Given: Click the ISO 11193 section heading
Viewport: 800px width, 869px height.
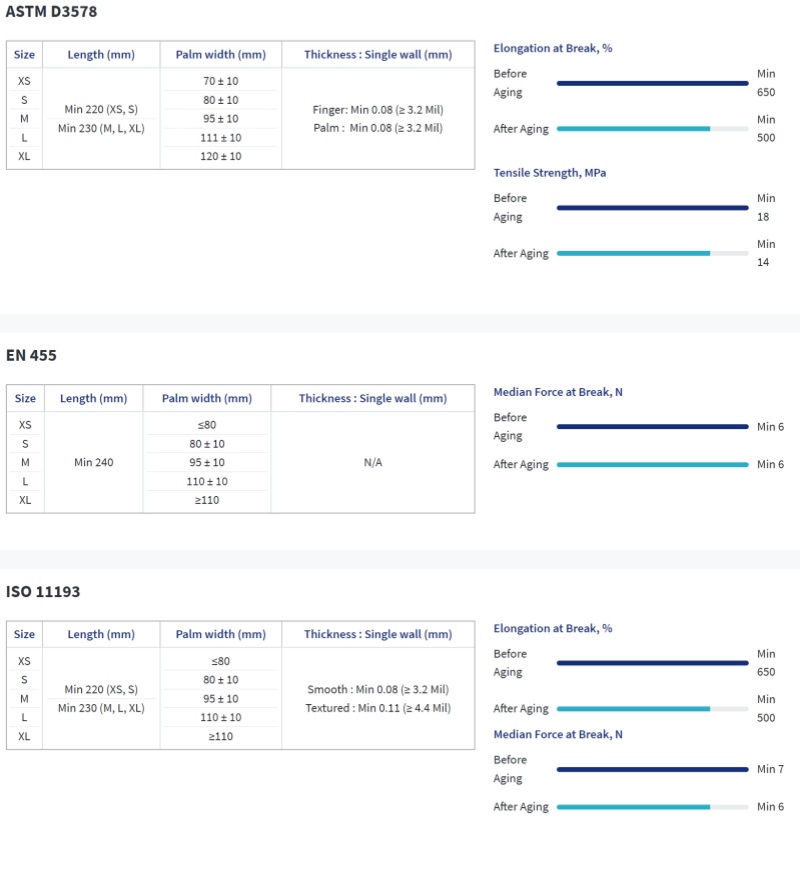Looking at the screenshot, I should click(x=43, y=592).
